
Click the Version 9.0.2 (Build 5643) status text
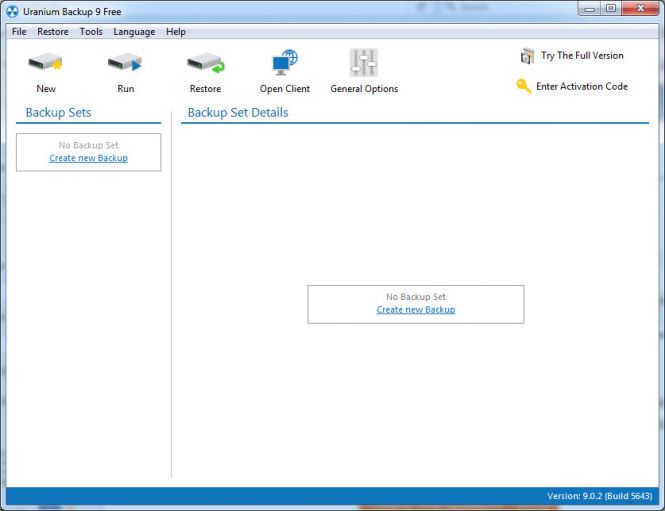coord(599,496)
